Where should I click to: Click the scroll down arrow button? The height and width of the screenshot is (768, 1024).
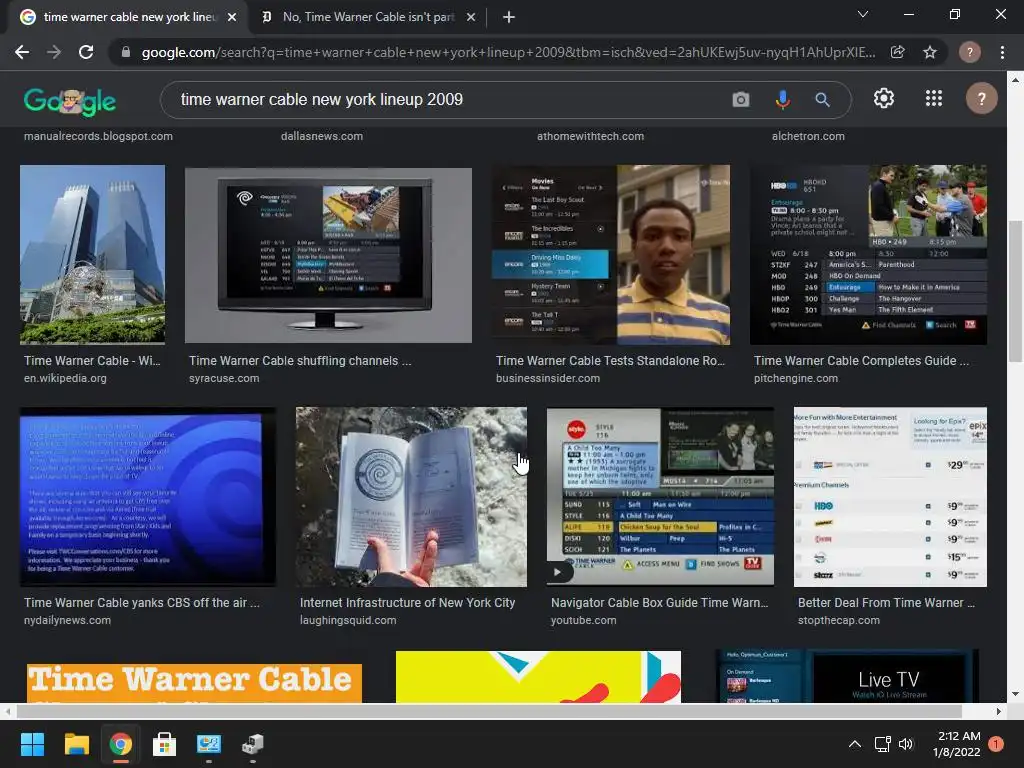click(x=1015, y=694)
